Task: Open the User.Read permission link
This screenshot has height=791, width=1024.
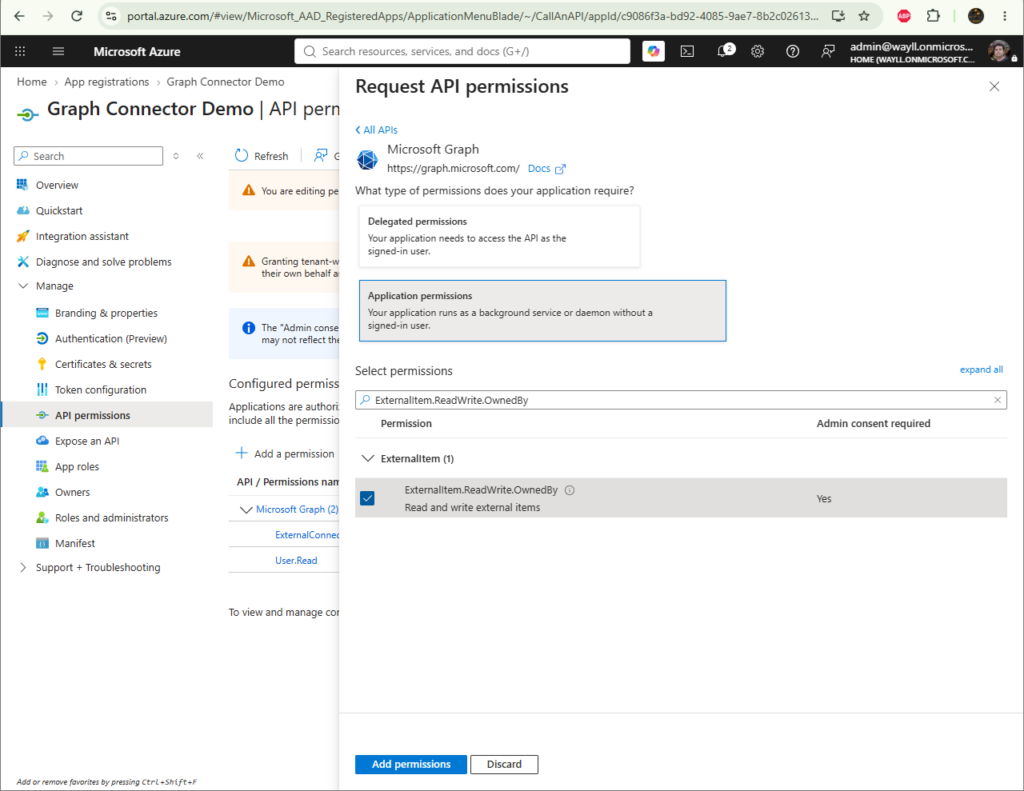Action: 296,560
